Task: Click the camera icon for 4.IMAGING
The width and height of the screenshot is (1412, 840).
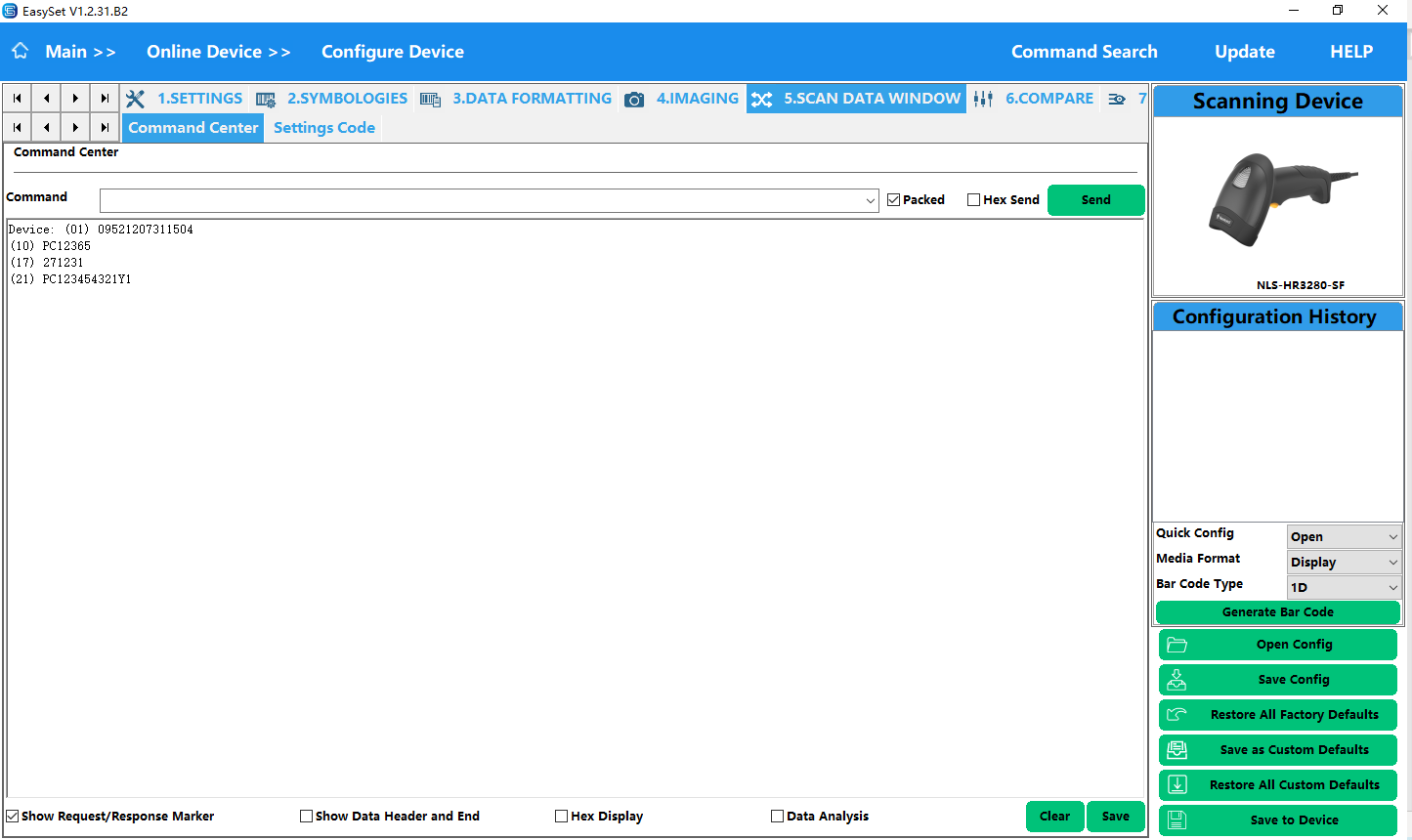Action: pos(634,99)
